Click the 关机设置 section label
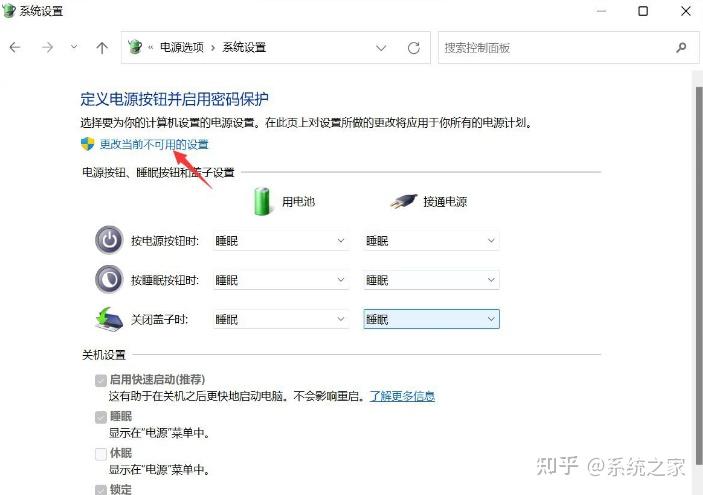Viewport: 703px width, 495px height. click(104, 355)
